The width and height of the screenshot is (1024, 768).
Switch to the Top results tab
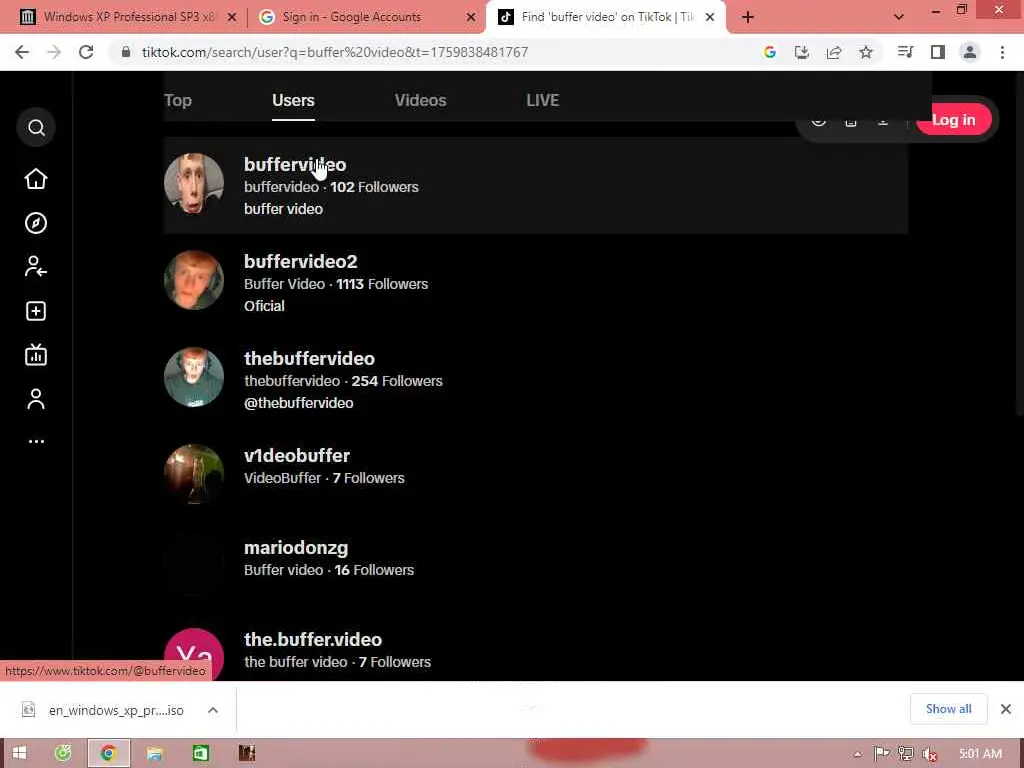tap(178, 101)
